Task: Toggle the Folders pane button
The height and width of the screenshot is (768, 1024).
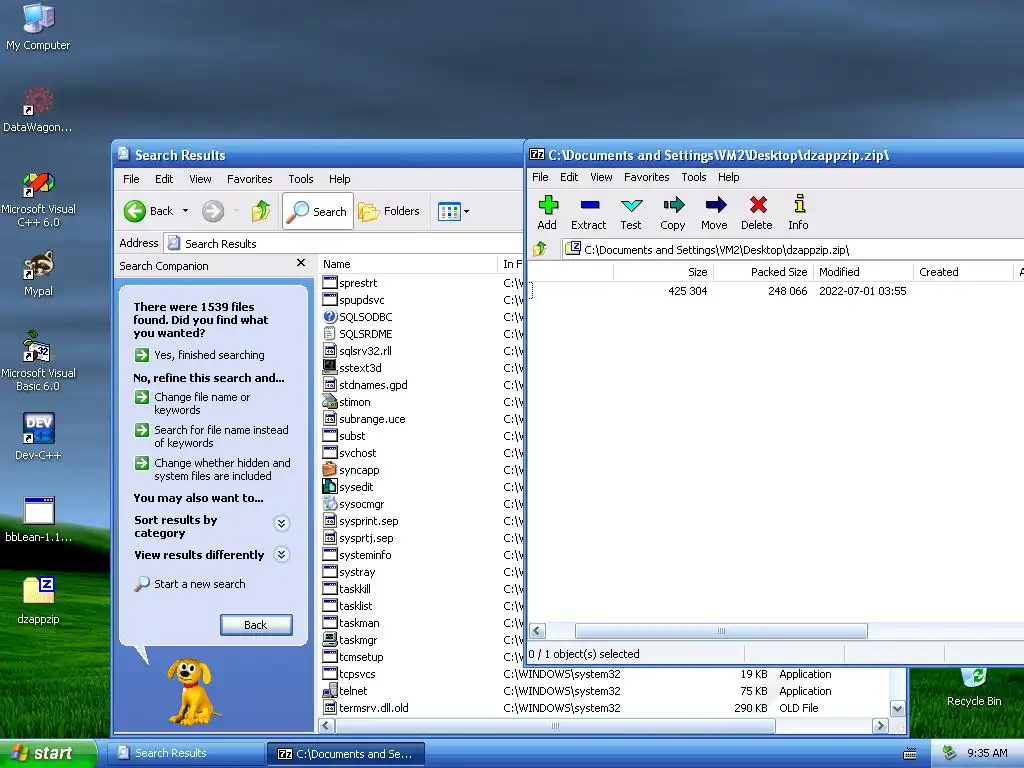Action: point(389,211)
